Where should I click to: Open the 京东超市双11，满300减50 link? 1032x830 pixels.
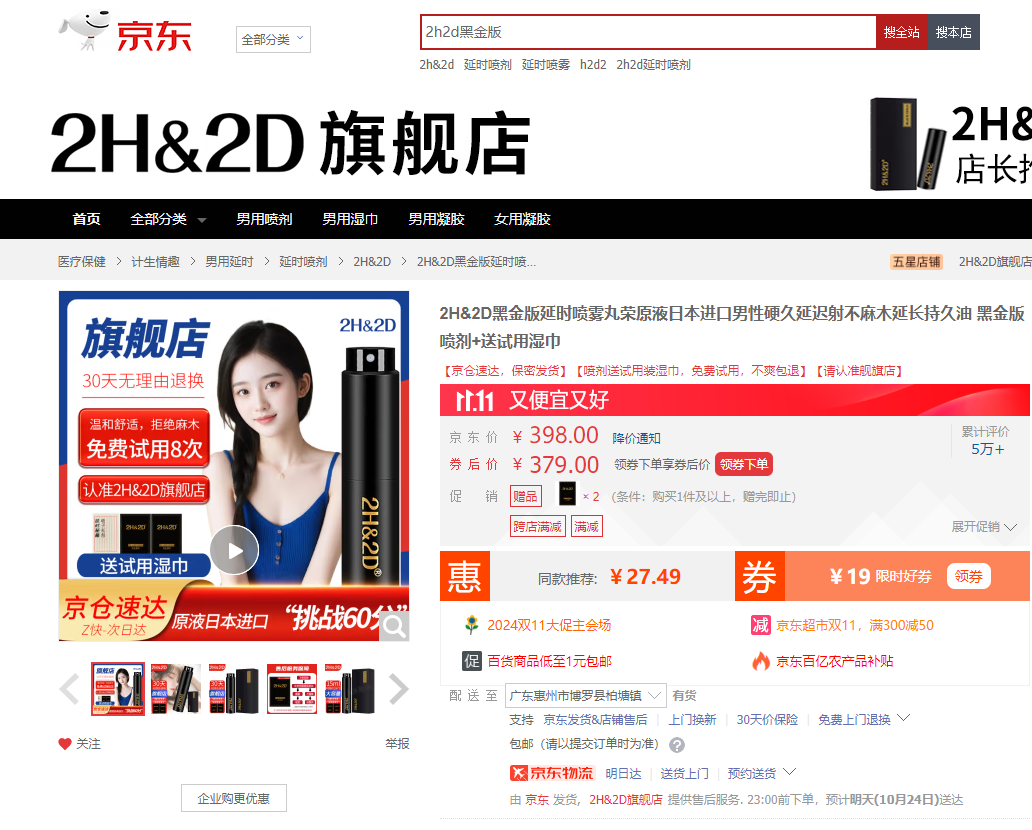pos(855,625)
